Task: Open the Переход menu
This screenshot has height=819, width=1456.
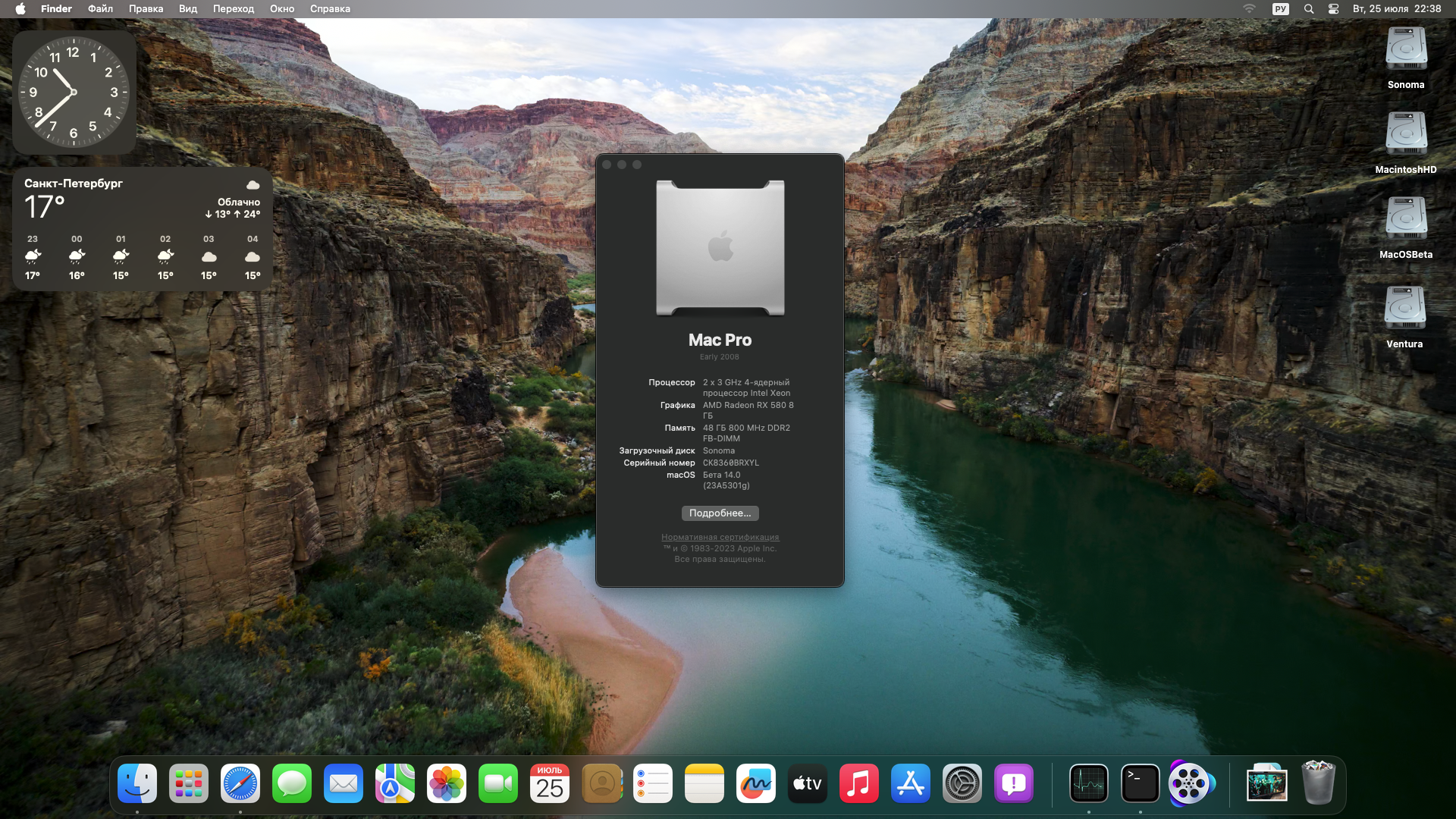Action: pos(234,9)
